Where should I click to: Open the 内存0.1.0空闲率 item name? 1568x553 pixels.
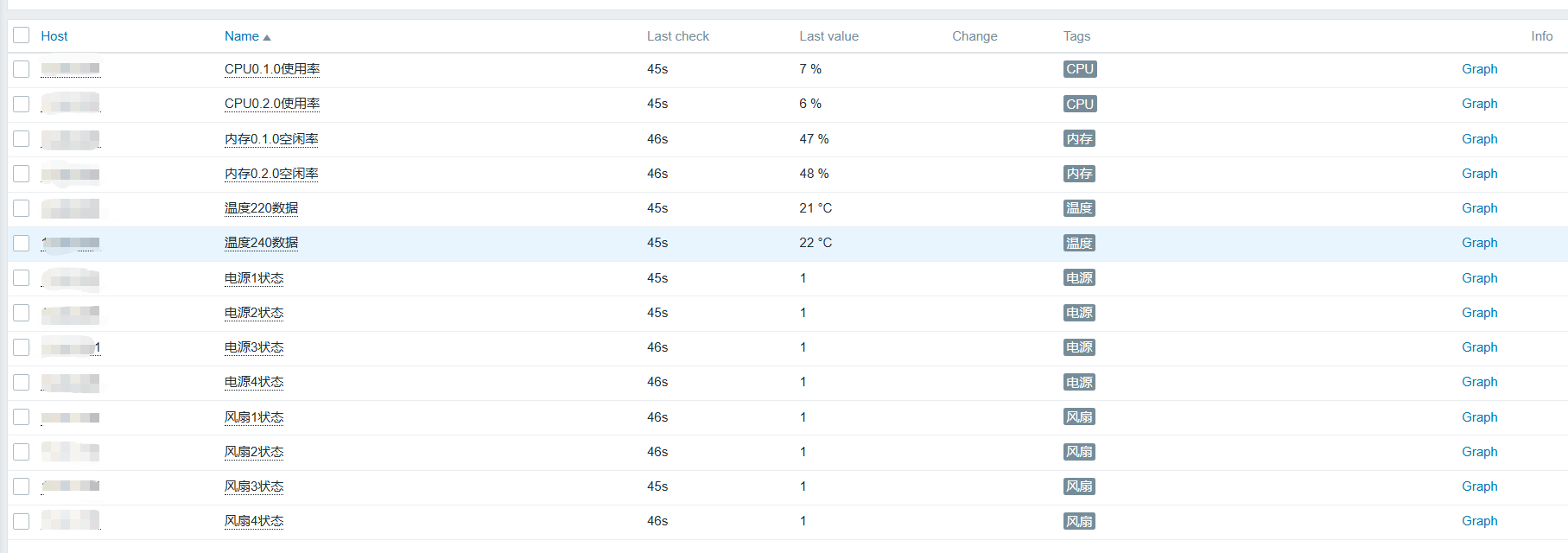point(271,139)
